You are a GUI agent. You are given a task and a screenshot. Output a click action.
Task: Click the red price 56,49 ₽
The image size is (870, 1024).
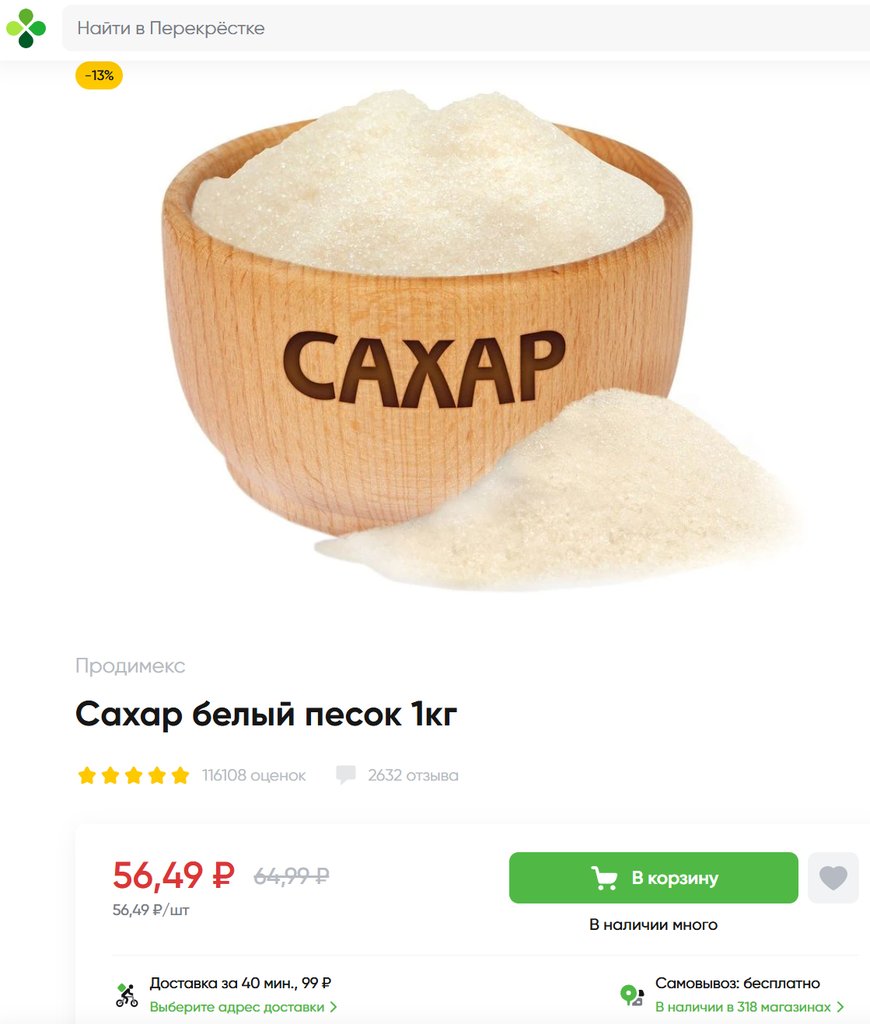click(x=173, y=875)
